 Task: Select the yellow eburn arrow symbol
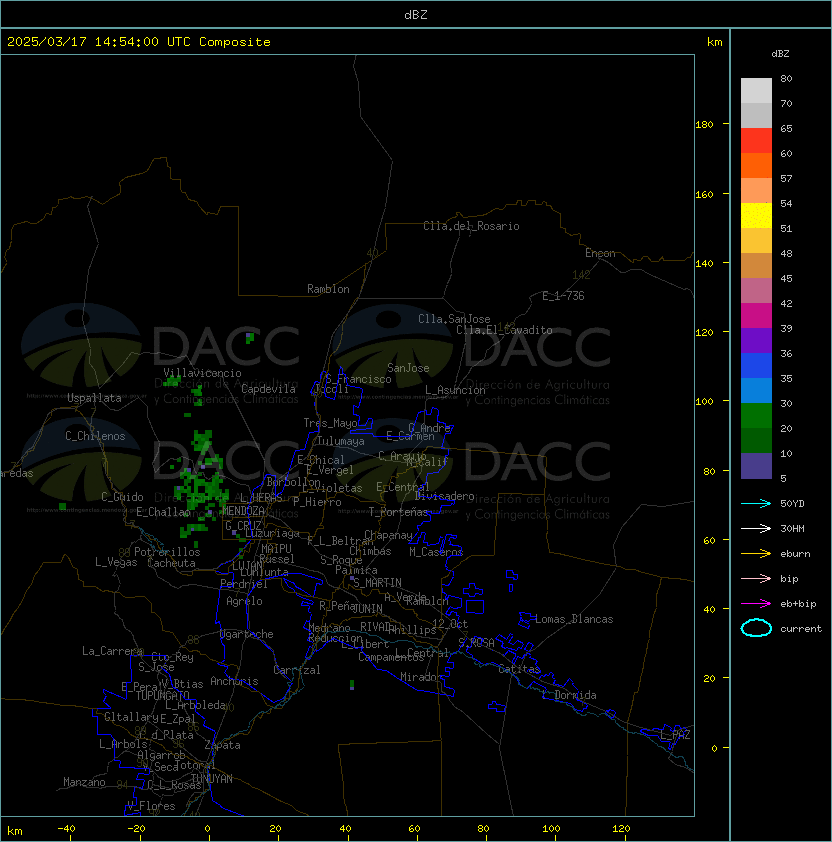point(756,554)
